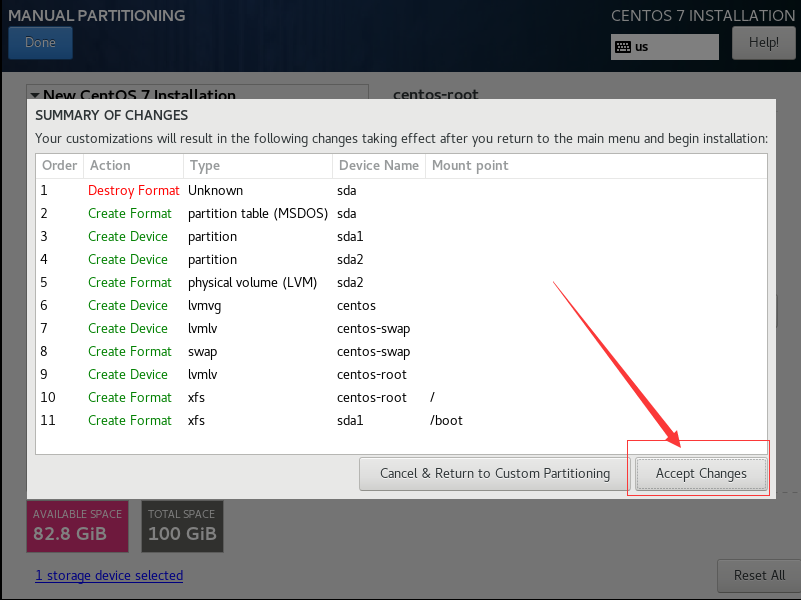The width and height of the screenshot is (801, 600).
Task: Click the keyboard layout icon
Action: coord(623,47)
